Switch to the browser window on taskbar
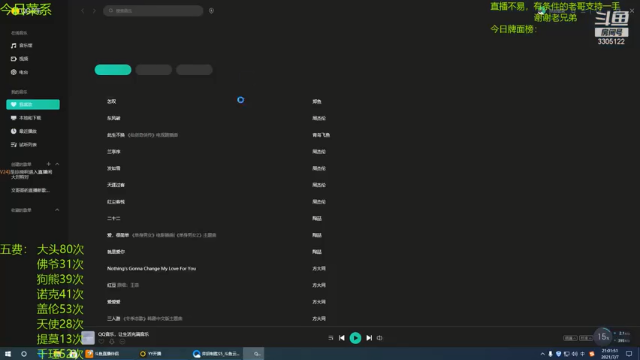The width and height of the screenshot is (640, 360). click(x=216, y=354)
